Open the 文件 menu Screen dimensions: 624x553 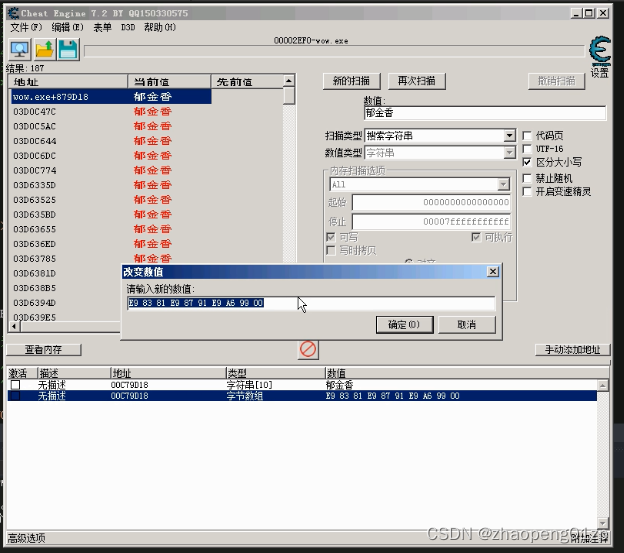click(x=26, y=27)
